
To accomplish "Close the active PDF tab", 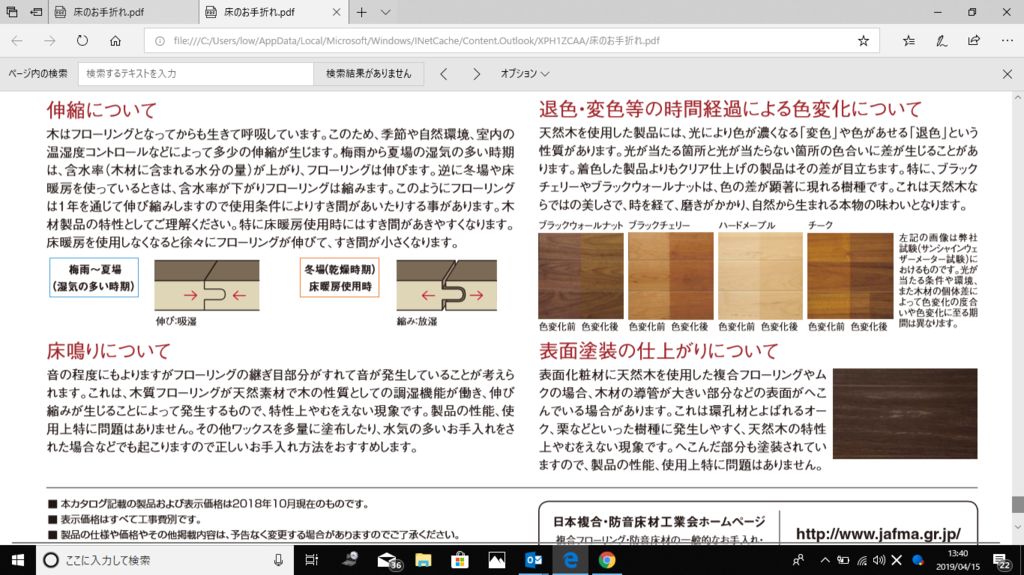I will tap(336, 12).
